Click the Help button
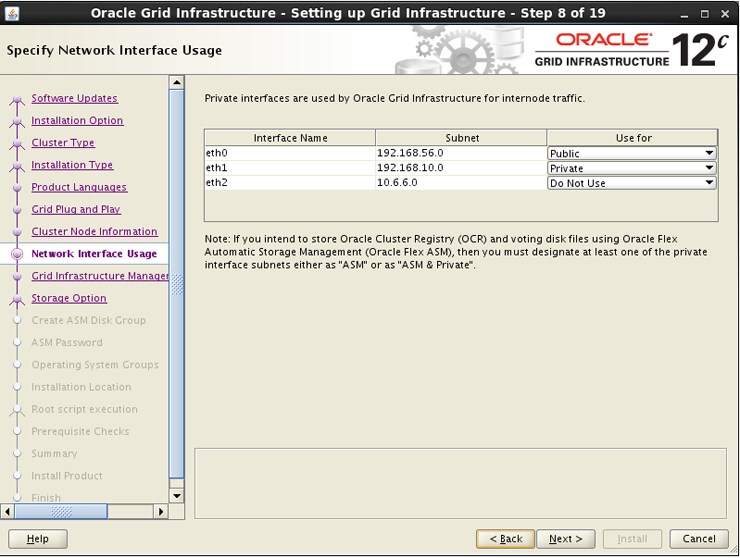The width and height of the screenshot is (740, 558). point(38,539)
